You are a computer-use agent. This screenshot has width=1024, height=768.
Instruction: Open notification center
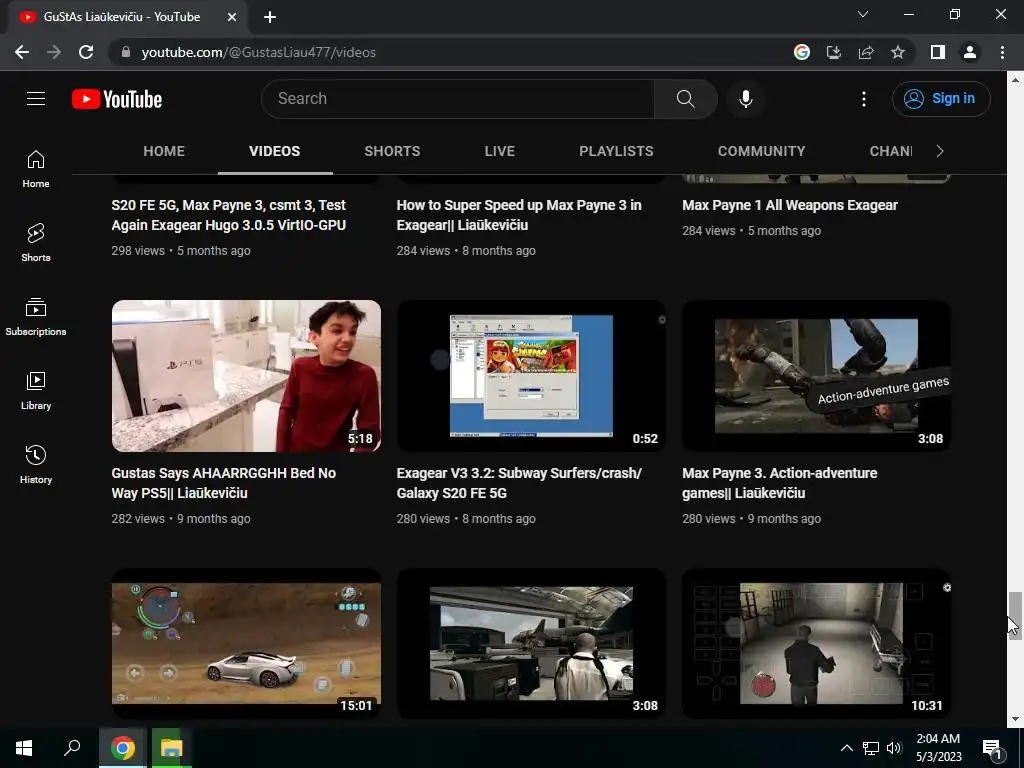[x=992, y=749]
